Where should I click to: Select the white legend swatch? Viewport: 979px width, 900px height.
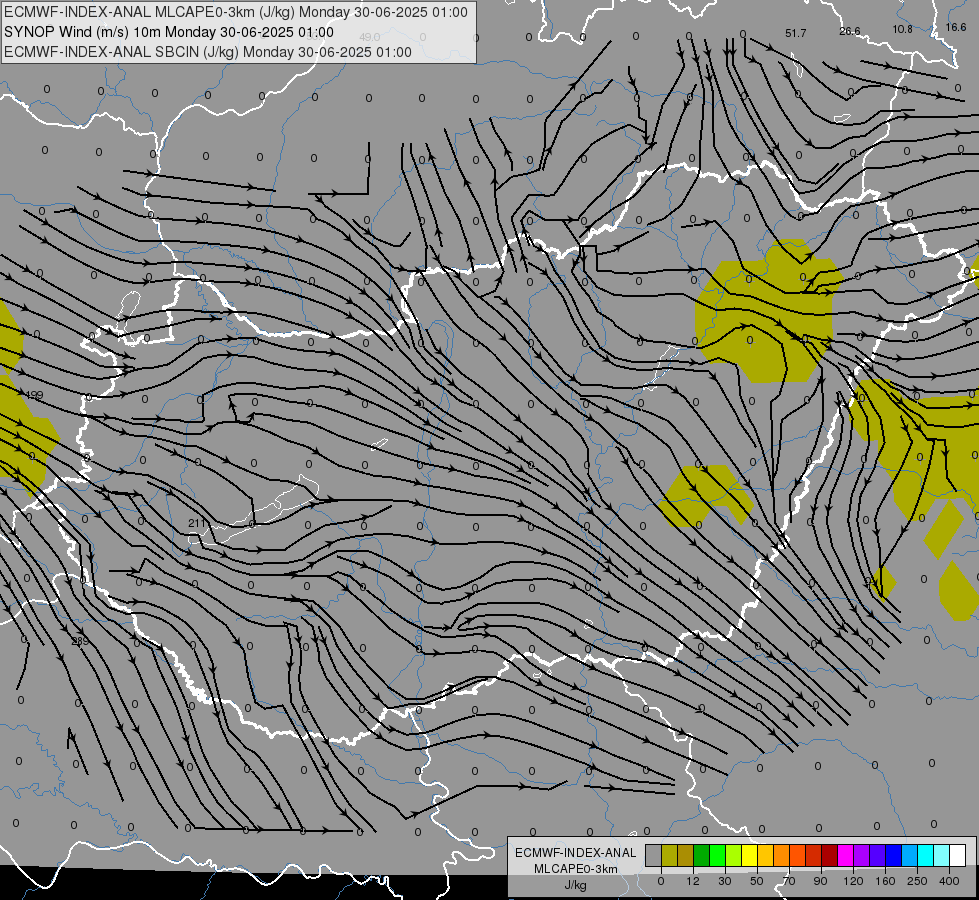957,855
